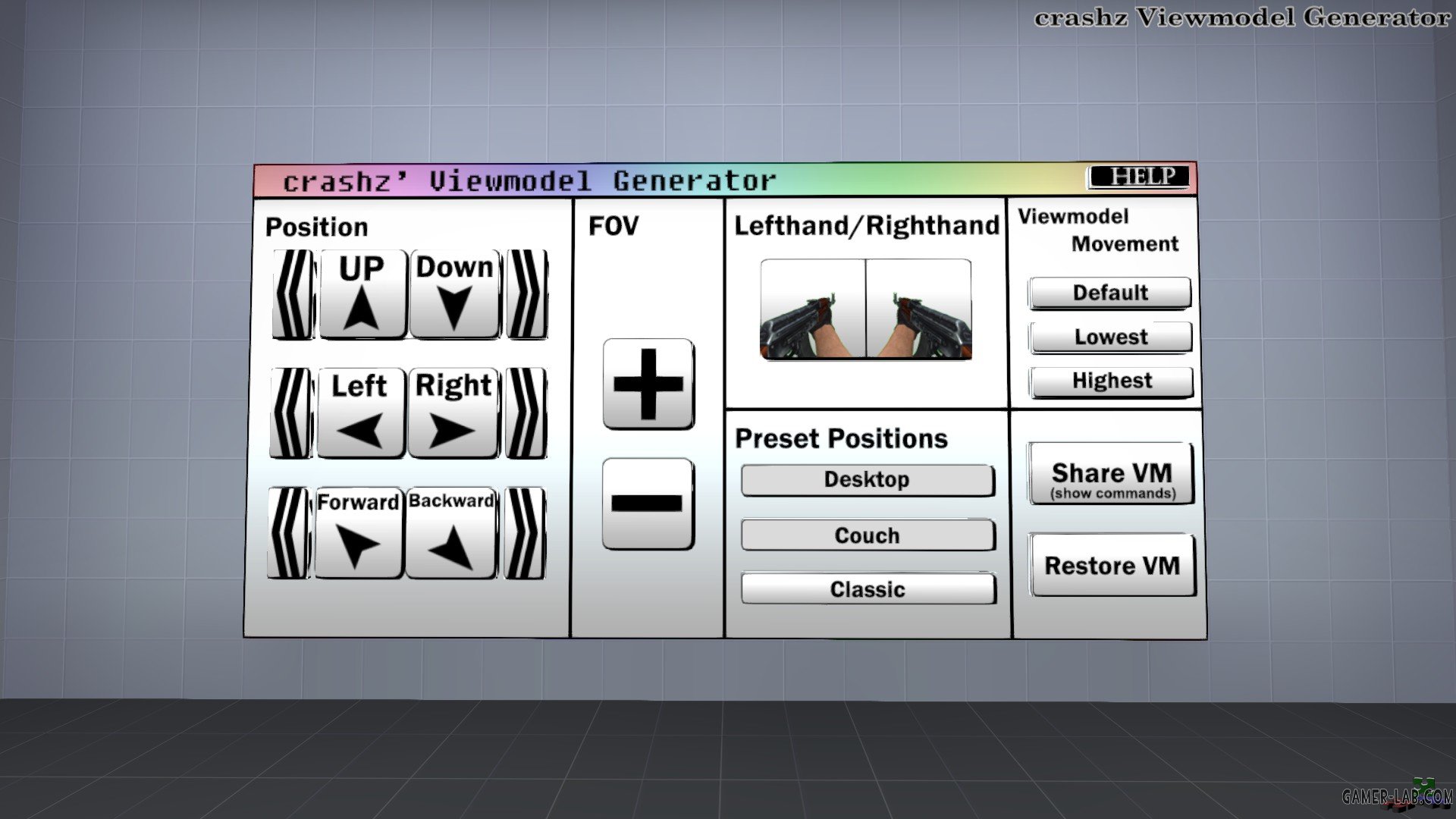Push the viewmodel Forward
The image size is (1456, 819).
[358, 533]
